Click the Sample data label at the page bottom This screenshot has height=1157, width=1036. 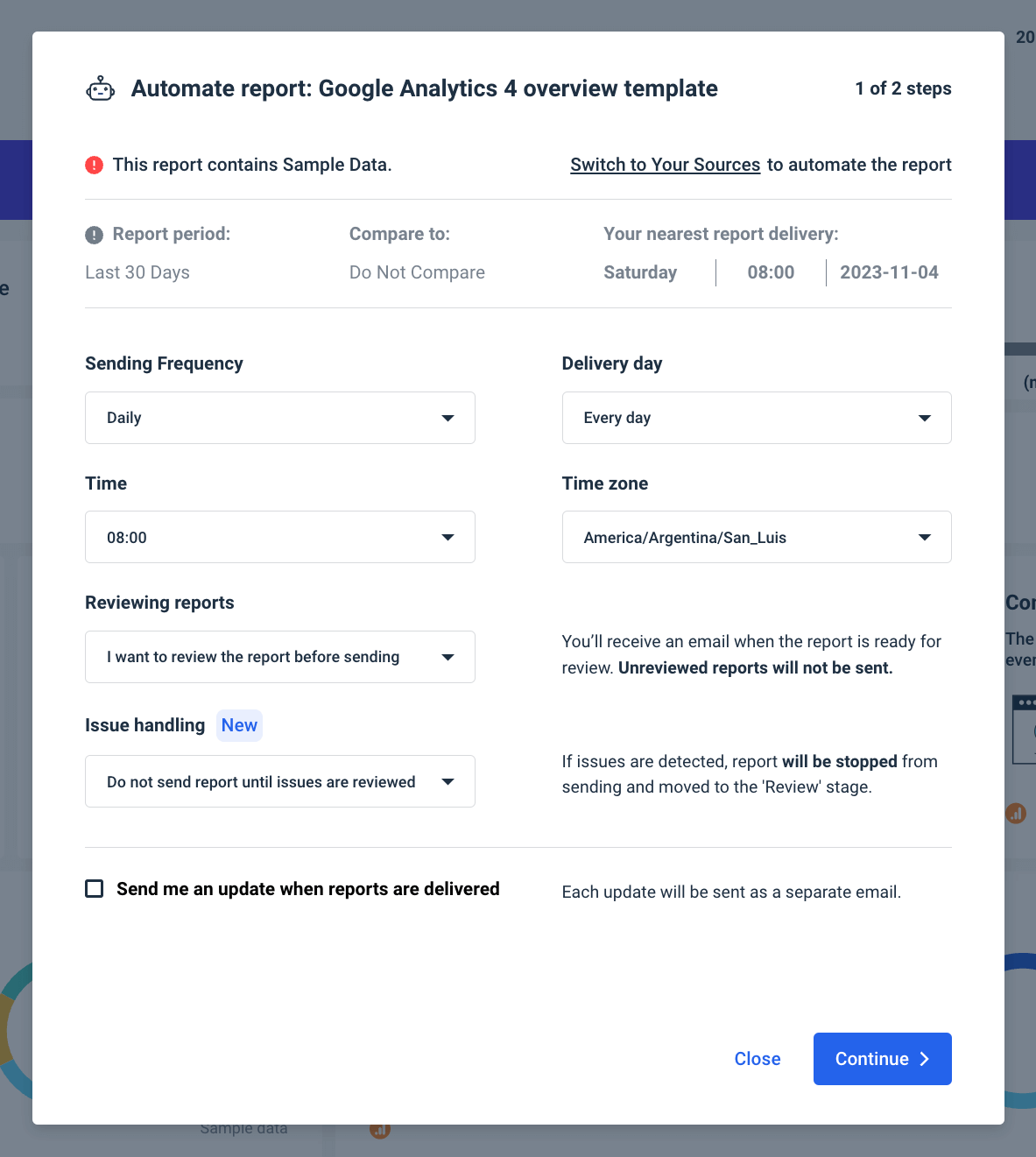tap(243, 1128)
